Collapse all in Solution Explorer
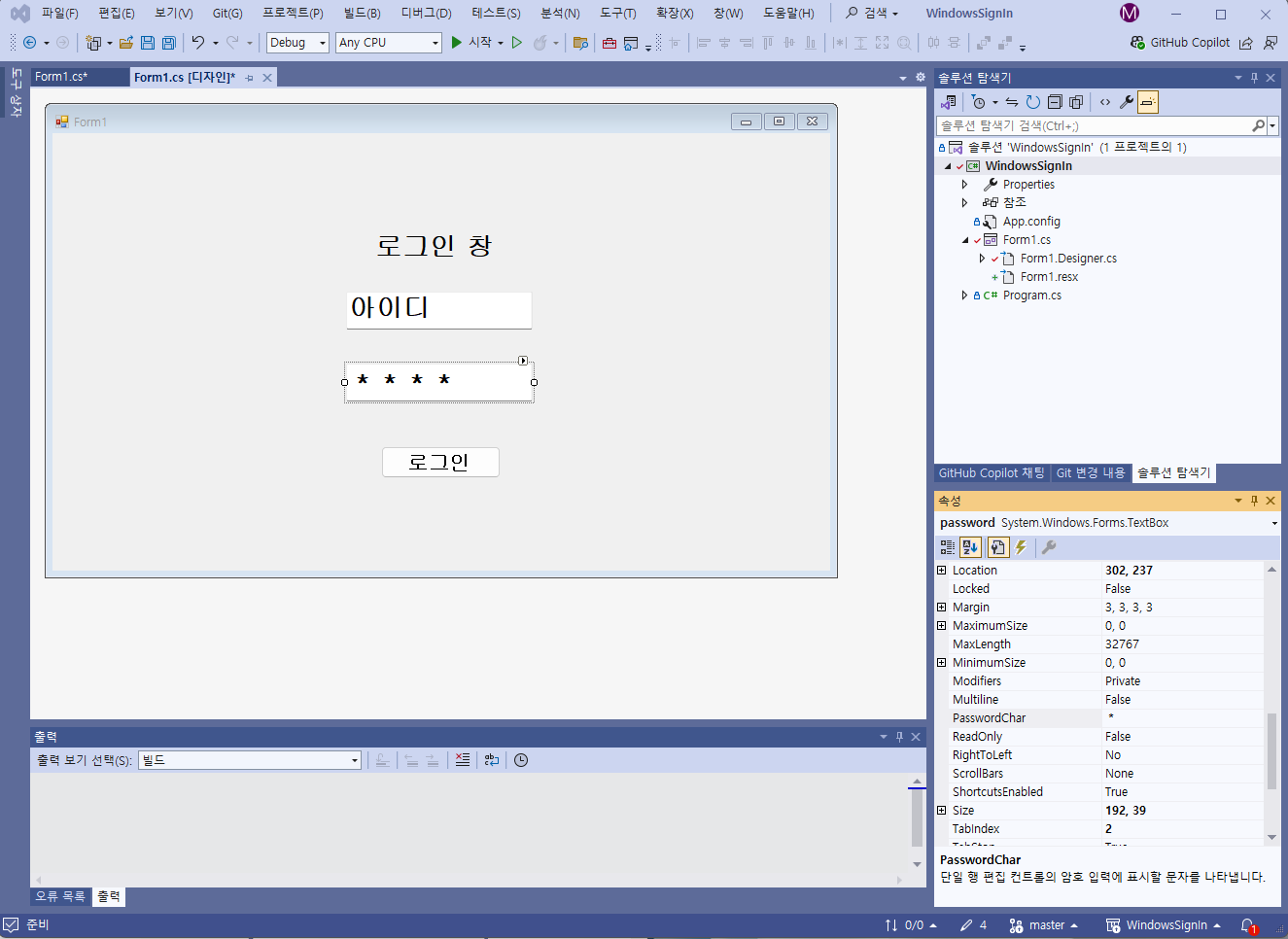The width and height of the screenshot is (1288, 939). click(x=1055, y=102)
